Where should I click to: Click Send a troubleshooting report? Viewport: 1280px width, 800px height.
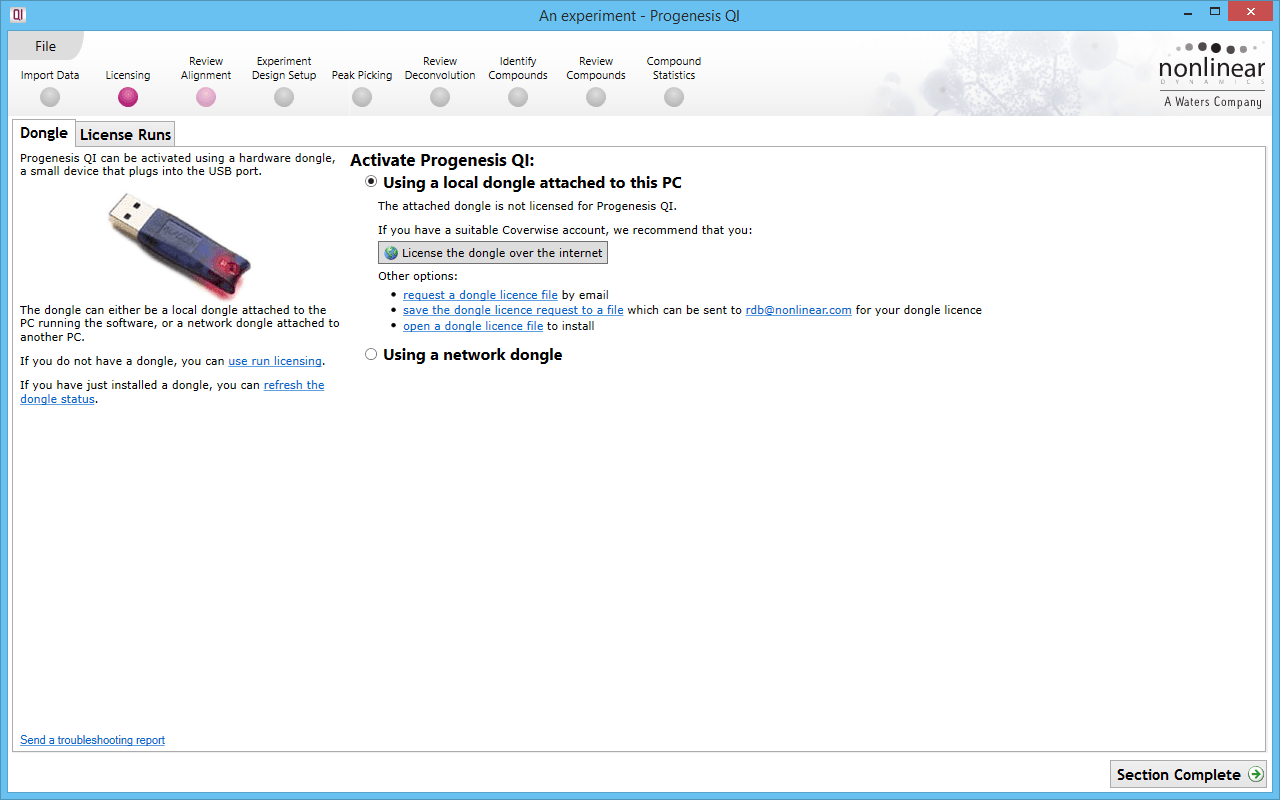(92, 740)
